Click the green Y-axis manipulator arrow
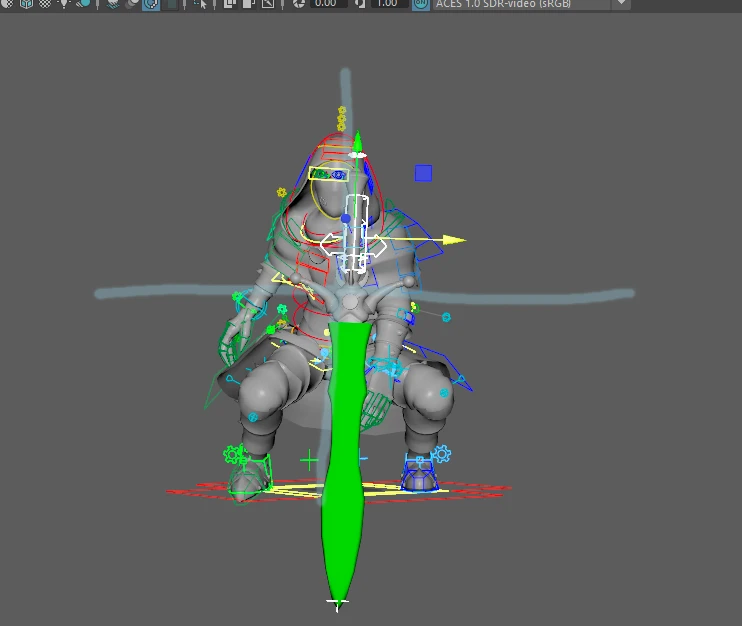 tap(357, 140)
